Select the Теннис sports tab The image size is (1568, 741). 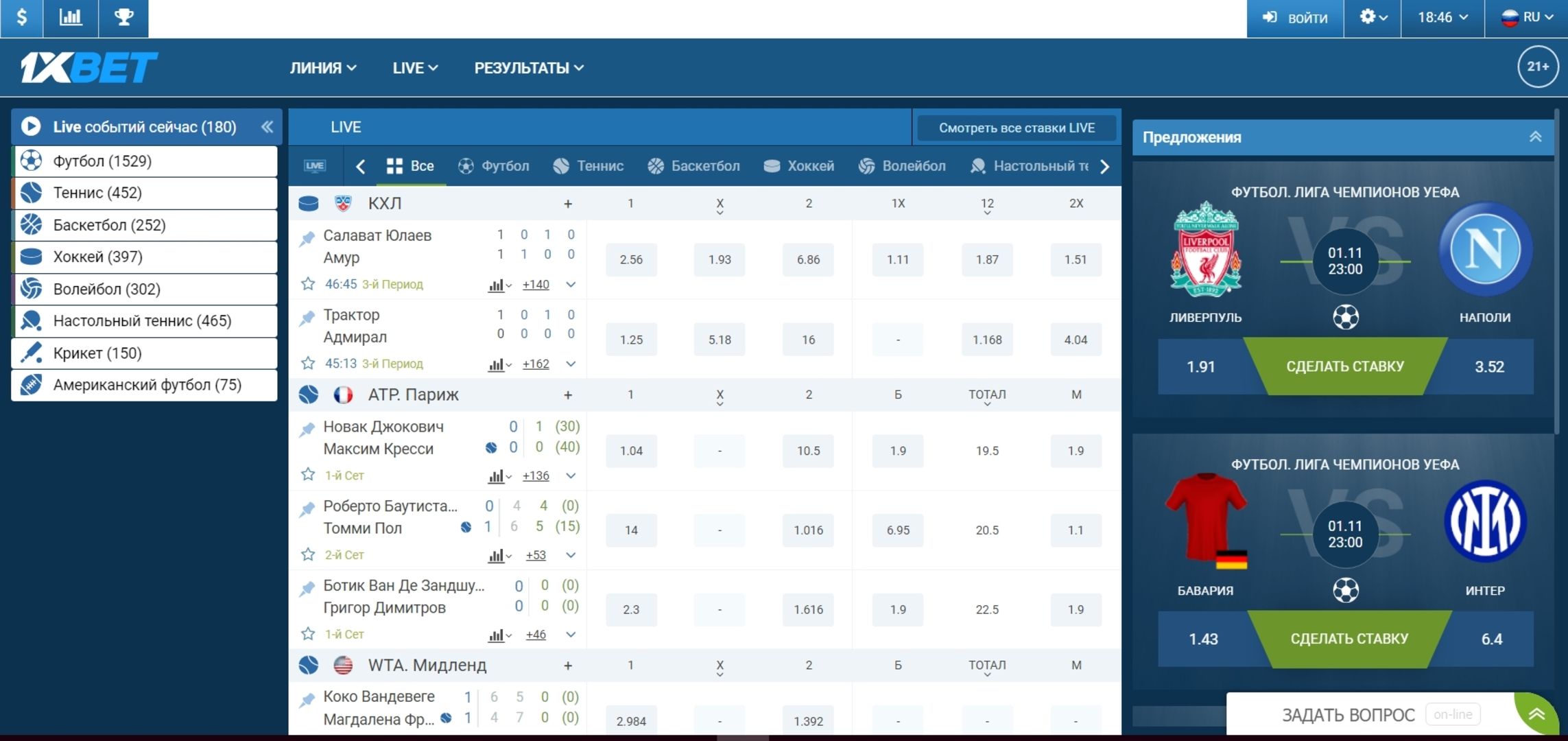(589, 166)
